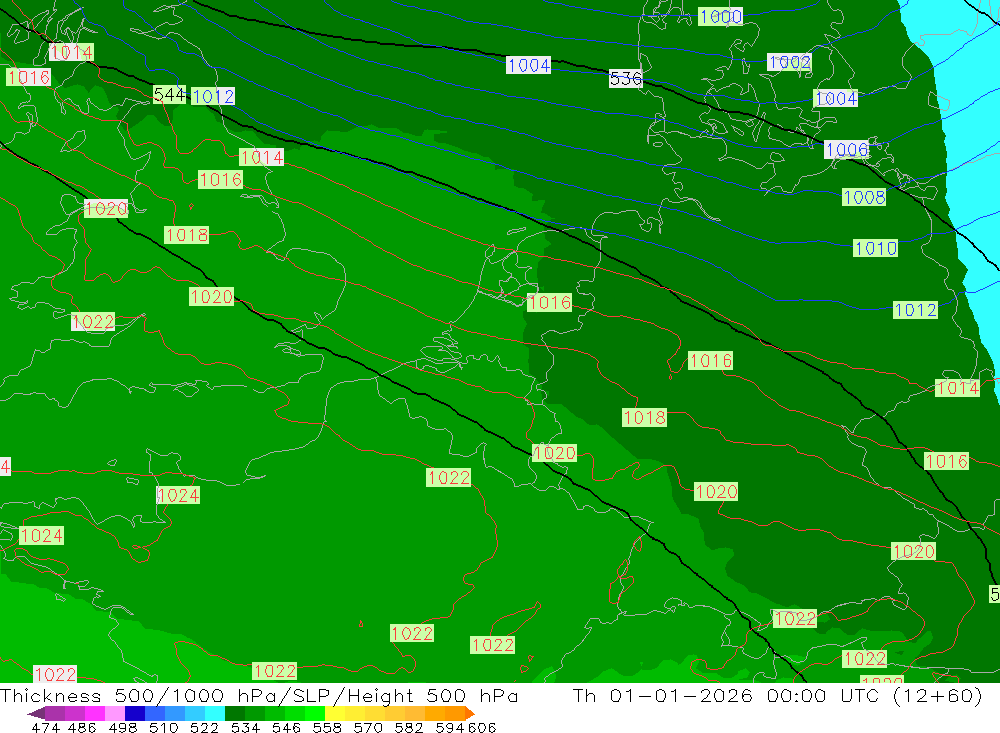
Task: Click the 558 legend value
Action: [327, 727]
